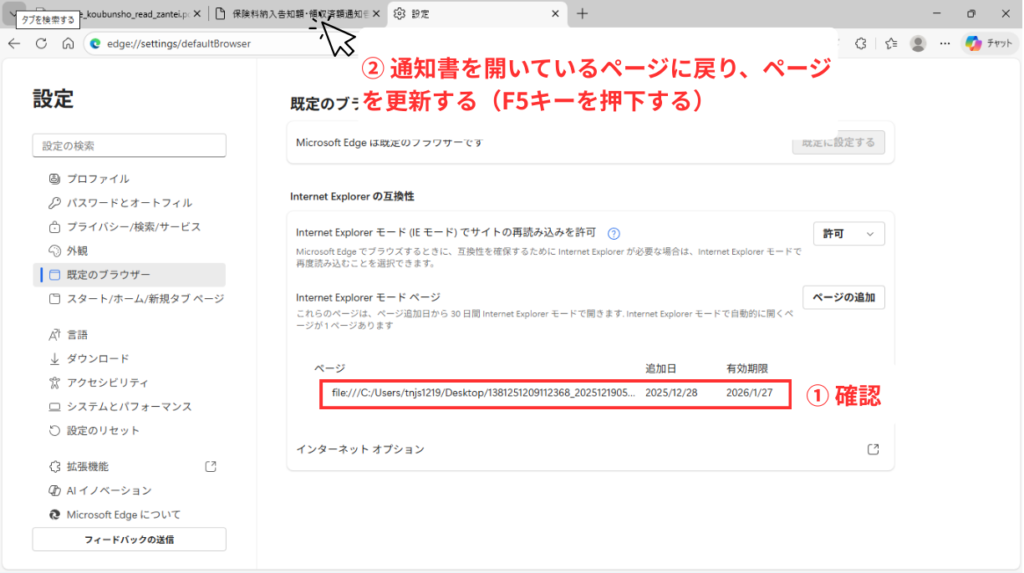
Task: Click the 既定に設定する button
Action: tap(839, 142)
